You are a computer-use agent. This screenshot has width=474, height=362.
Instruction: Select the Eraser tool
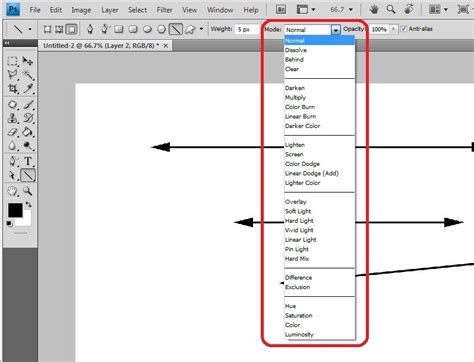pos(12,132)
